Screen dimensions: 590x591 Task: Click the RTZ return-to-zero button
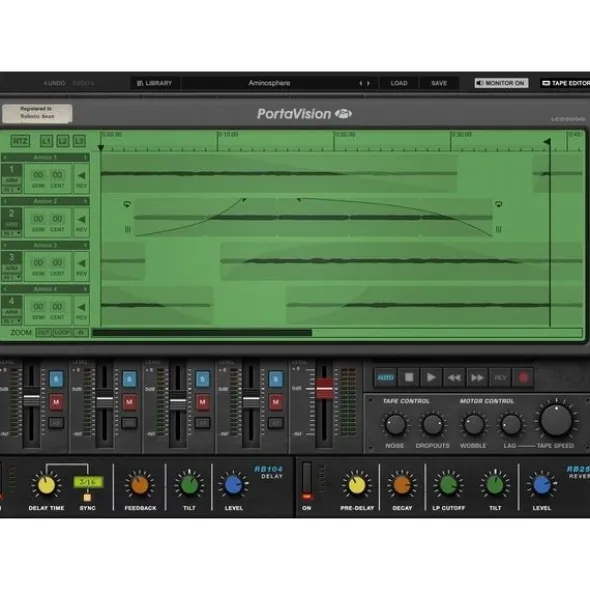pyautogui.click(x=20, y=141)
